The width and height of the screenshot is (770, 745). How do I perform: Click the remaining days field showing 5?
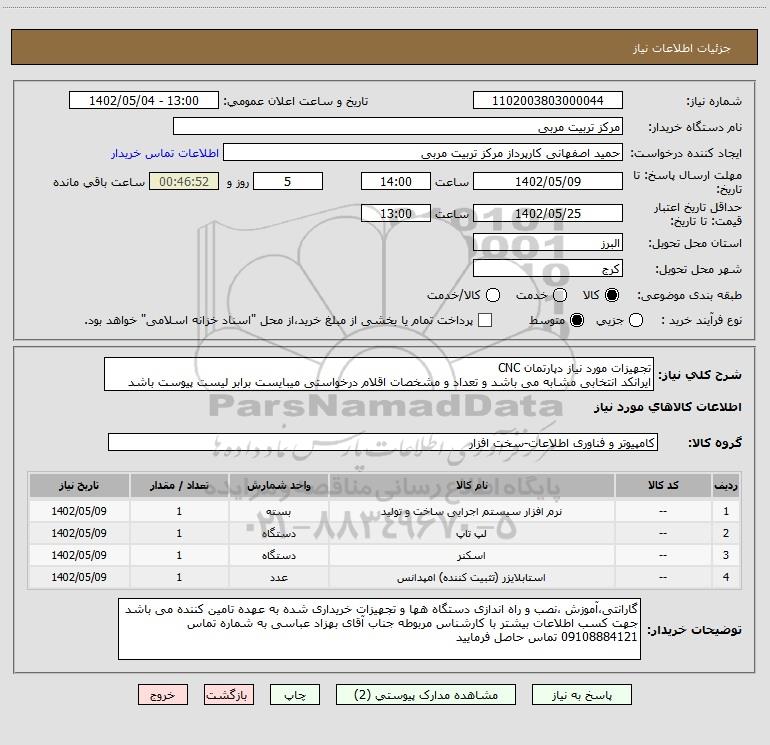[288, 181]
